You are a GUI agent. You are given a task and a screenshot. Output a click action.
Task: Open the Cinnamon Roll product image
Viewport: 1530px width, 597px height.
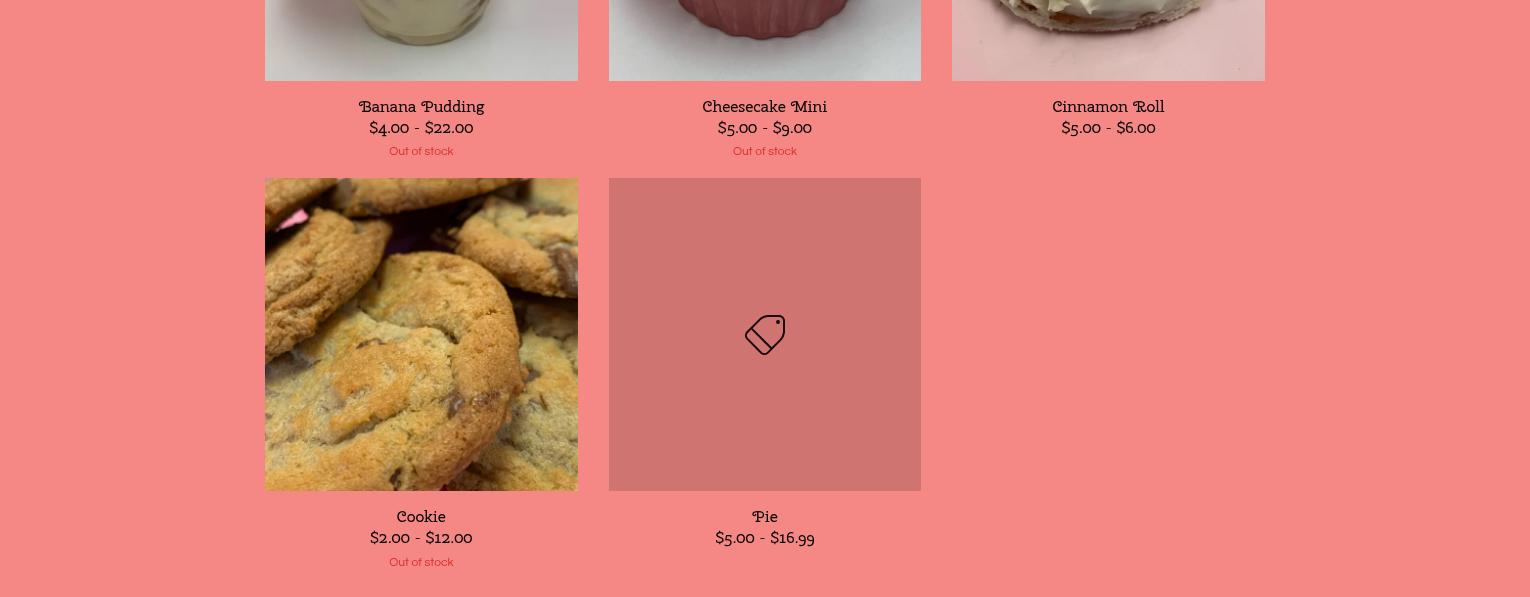(x=1108, y=40)
